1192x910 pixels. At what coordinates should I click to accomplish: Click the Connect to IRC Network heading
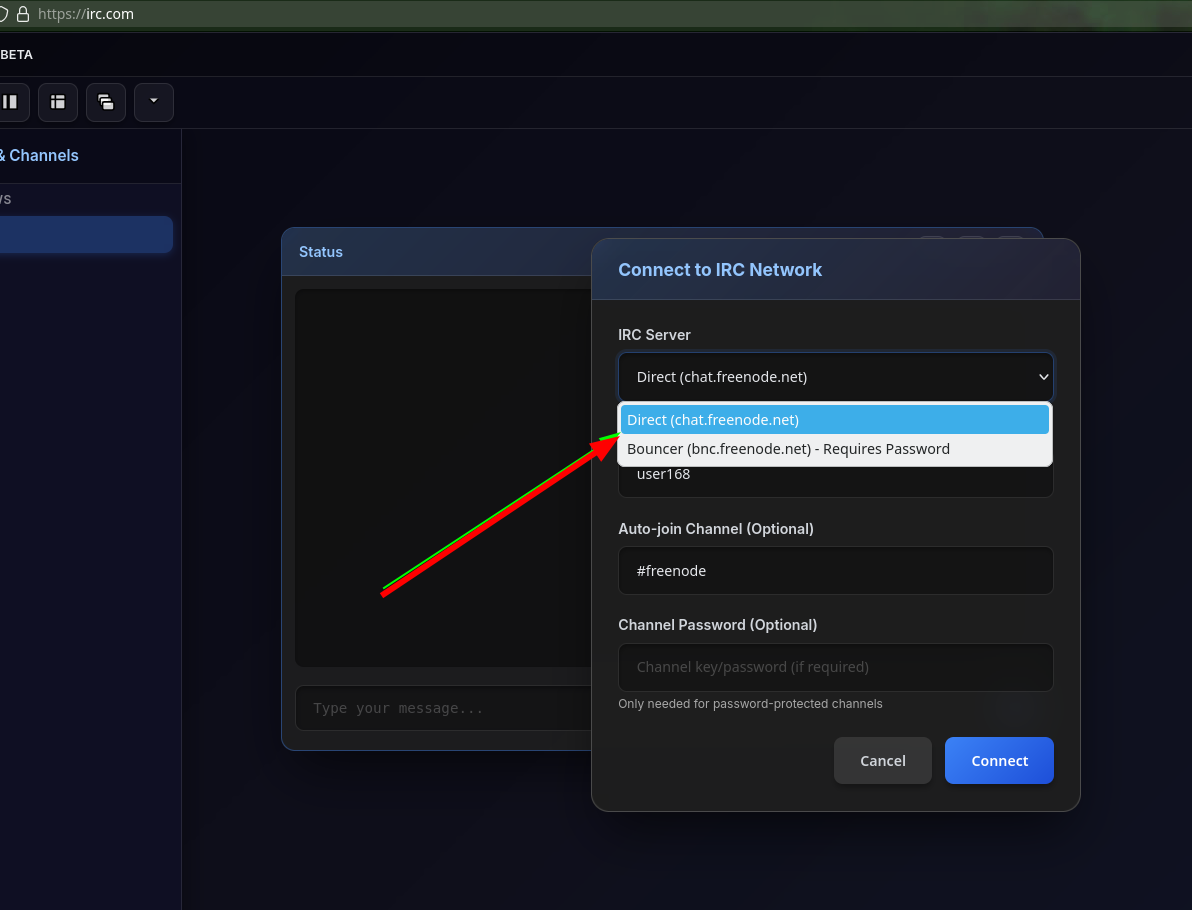coord(720,270)
